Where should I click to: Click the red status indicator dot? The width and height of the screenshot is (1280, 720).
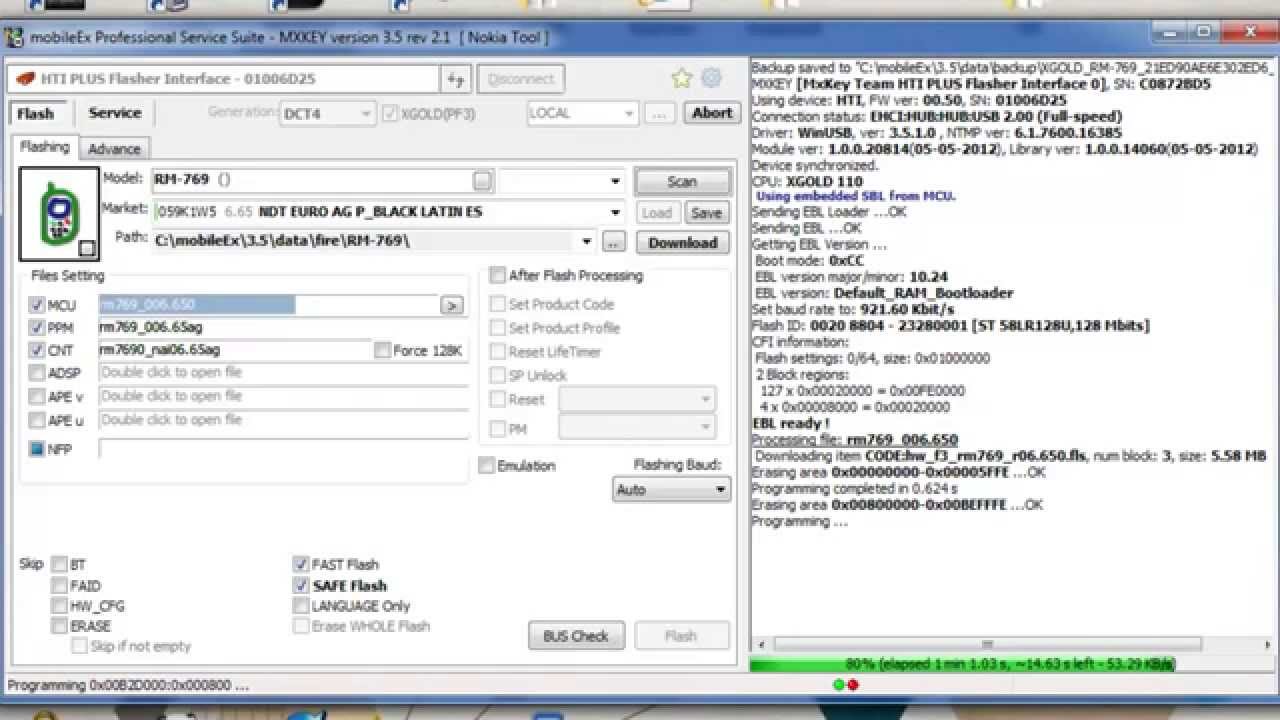click(852, 685)
